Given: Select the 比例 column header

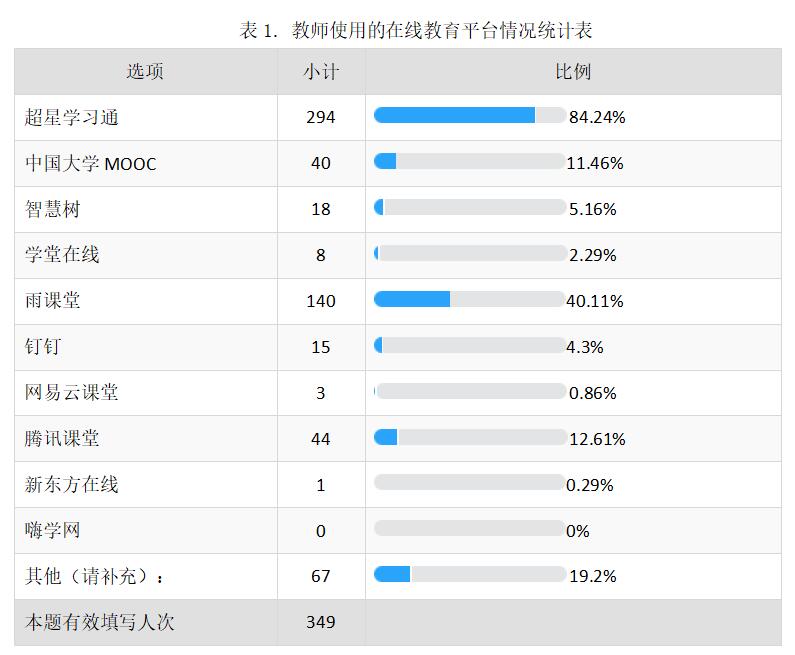Looking at the screenshot, I should [x=573, y=72].
